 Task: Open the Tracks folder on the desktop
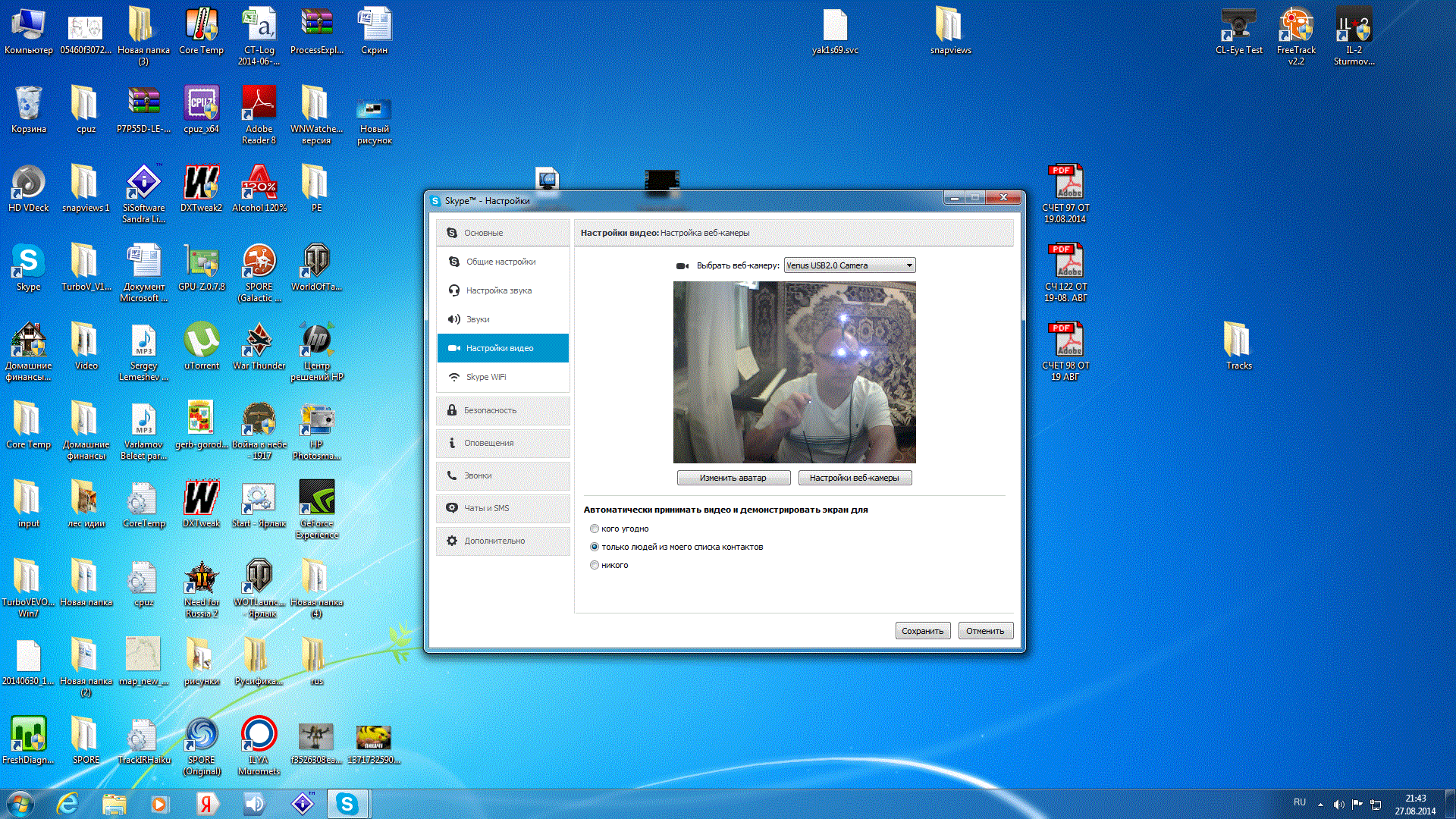click(x=1238, y=347)
